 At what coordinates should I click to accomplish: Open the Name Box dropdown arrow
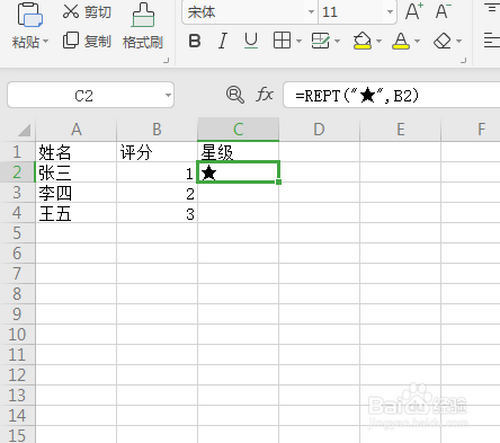tap(168, 95)
